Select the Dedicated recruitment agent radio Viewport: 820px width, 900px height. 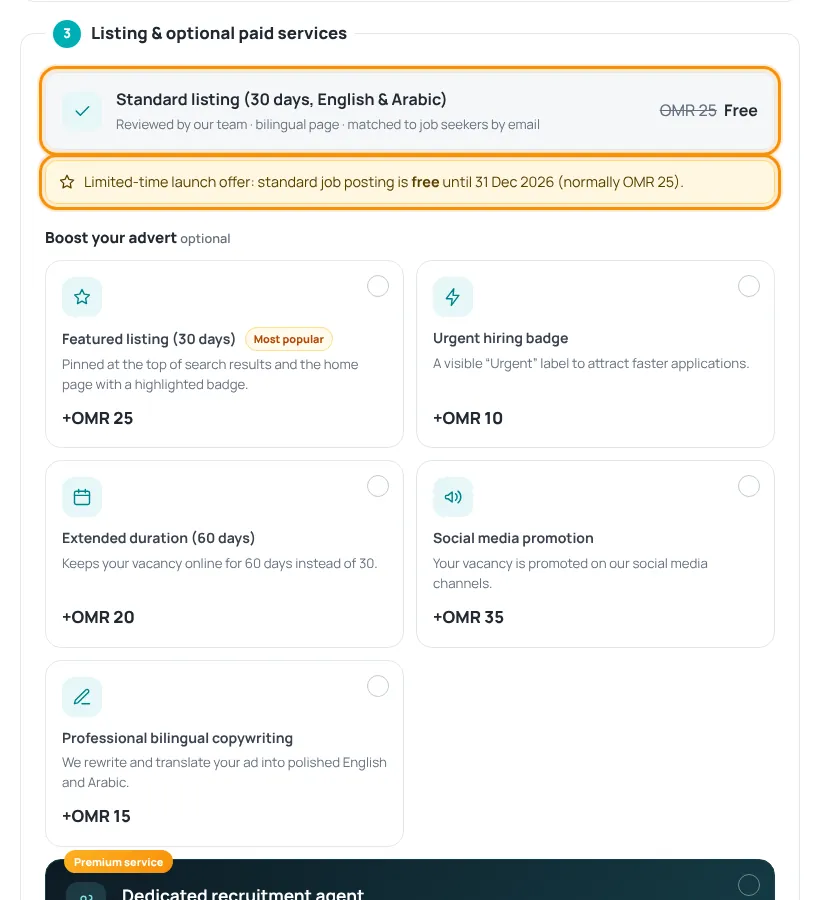pos(749,885)
